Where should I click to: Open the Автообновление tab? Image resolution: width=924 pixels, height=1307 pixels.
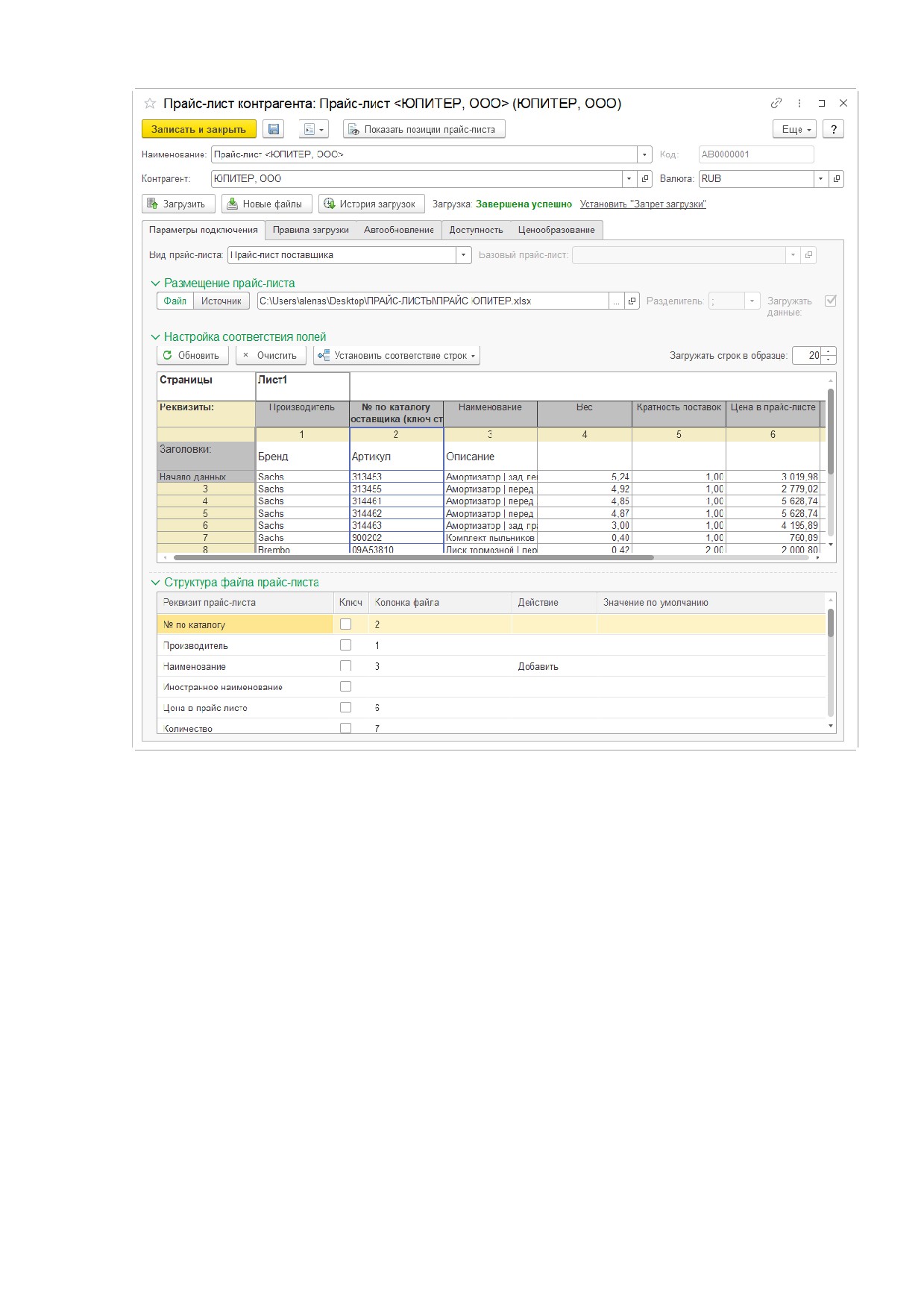[399, 230]
